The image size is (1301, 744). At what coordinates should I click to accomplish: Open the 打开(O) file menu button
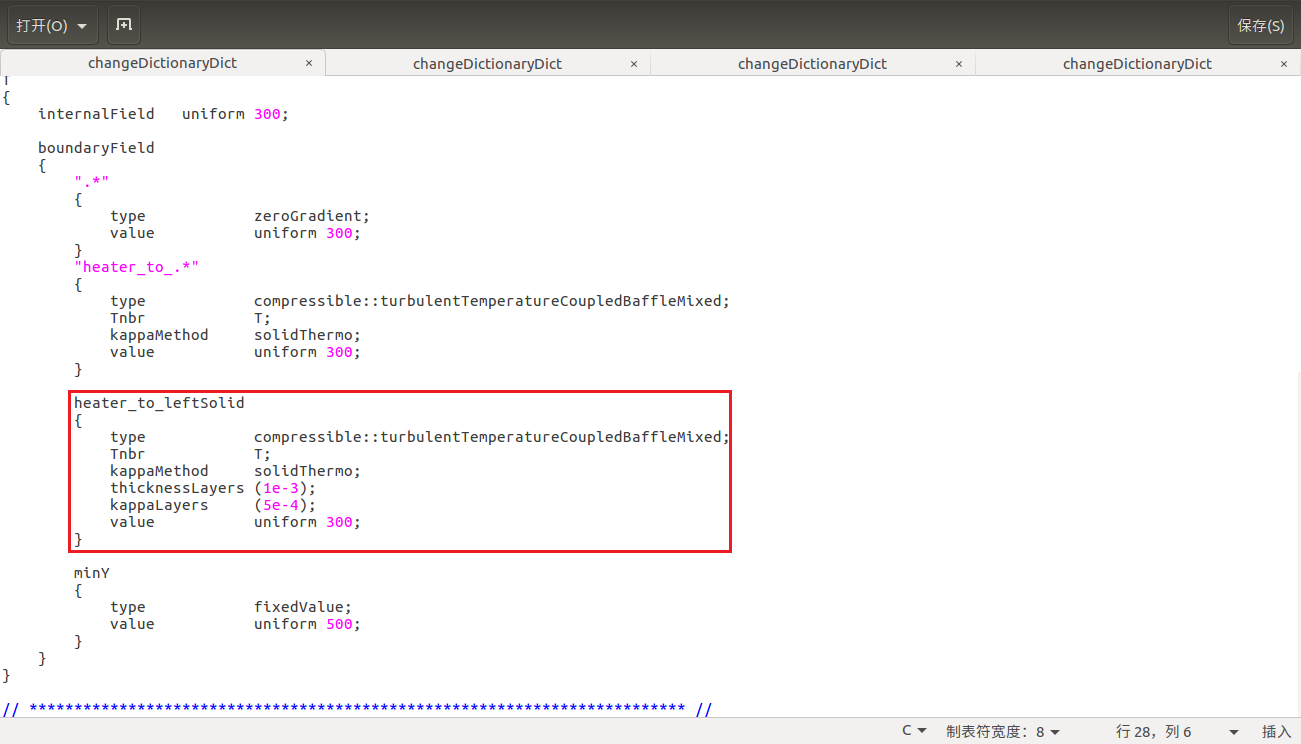click(x=52, y=25)
